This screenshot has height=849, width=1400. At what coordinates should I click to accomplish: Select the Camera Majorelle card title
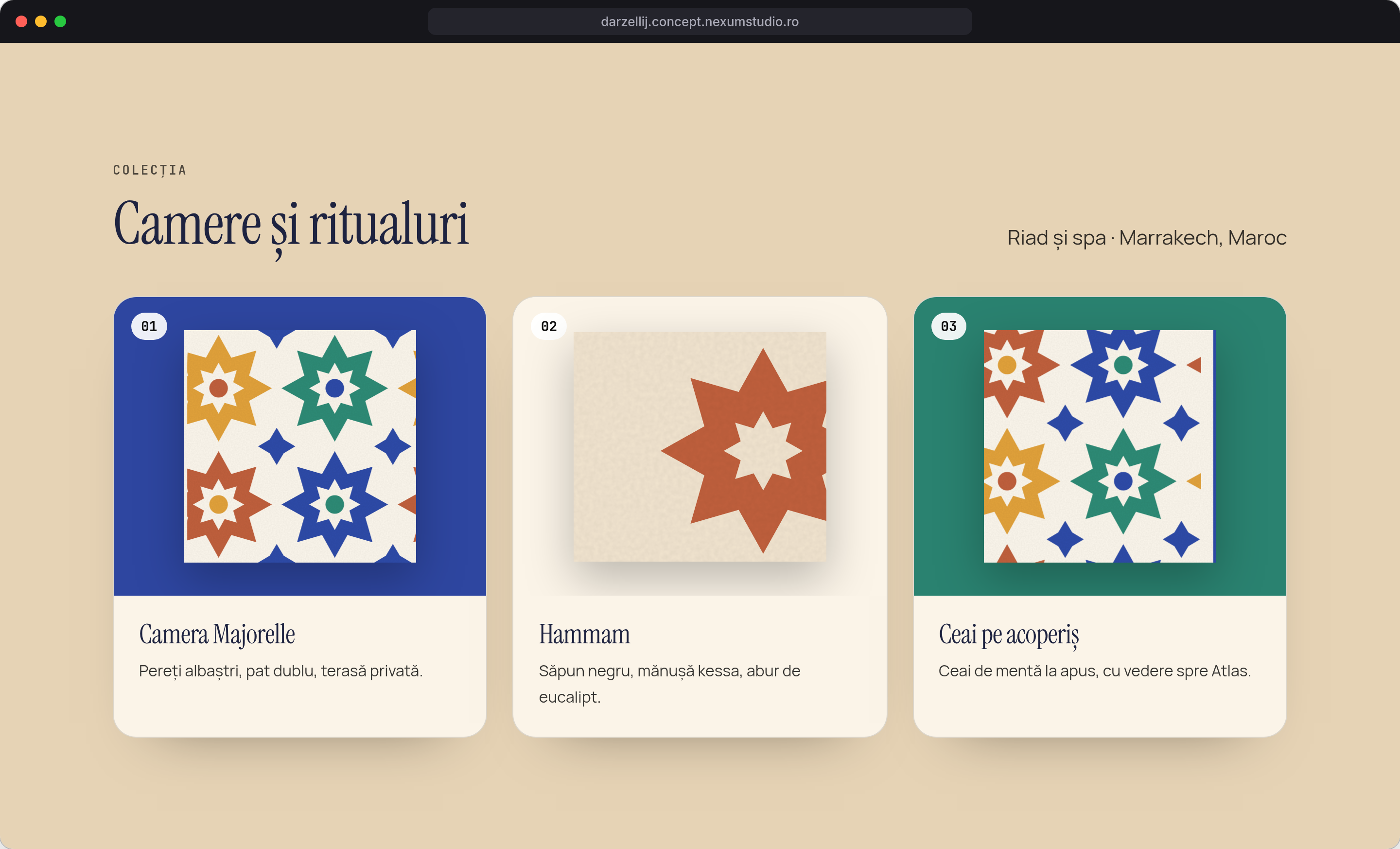coord(217,634)
